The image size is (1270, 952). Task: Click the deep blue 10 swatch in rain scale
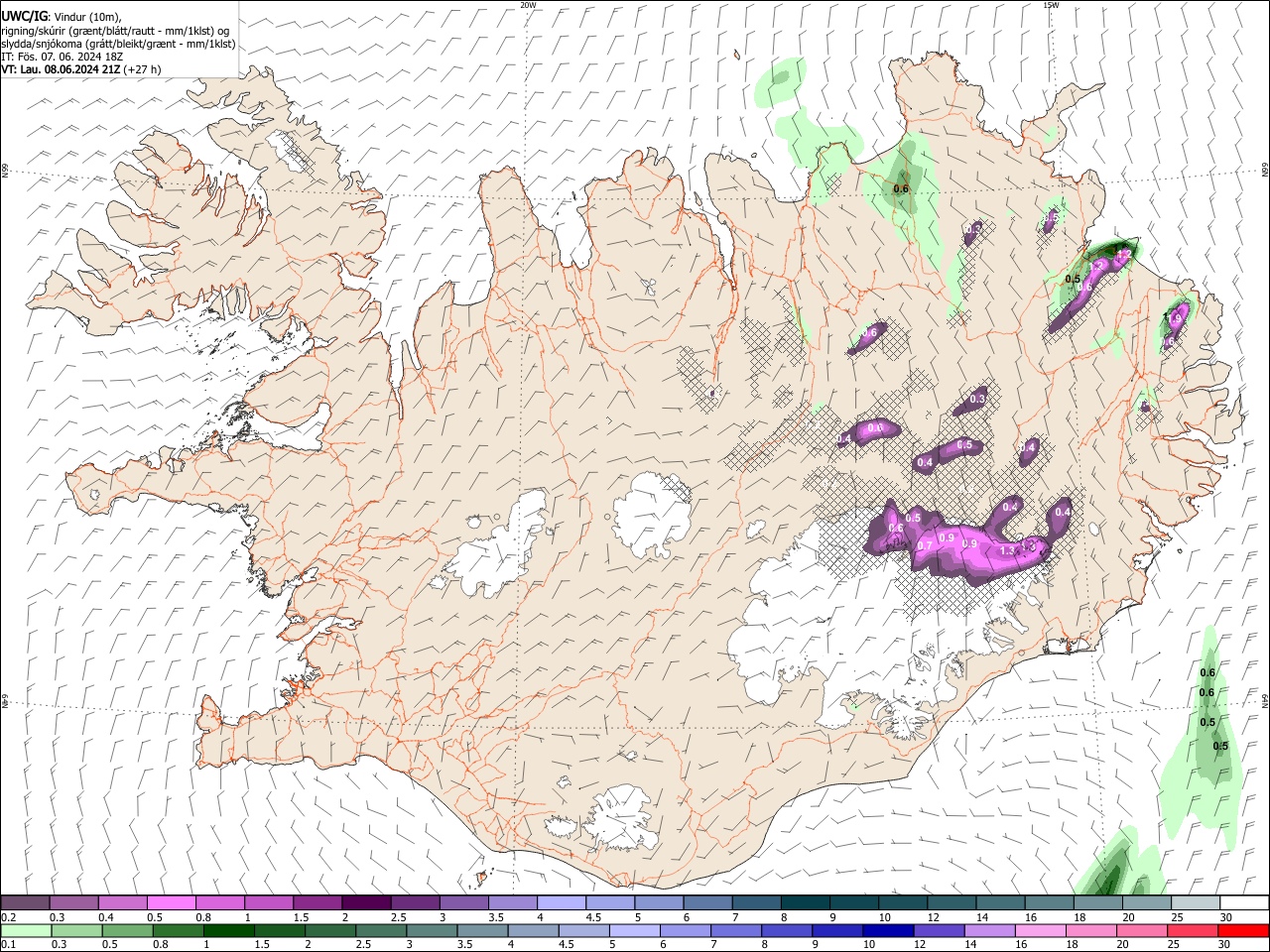(887, 930)
